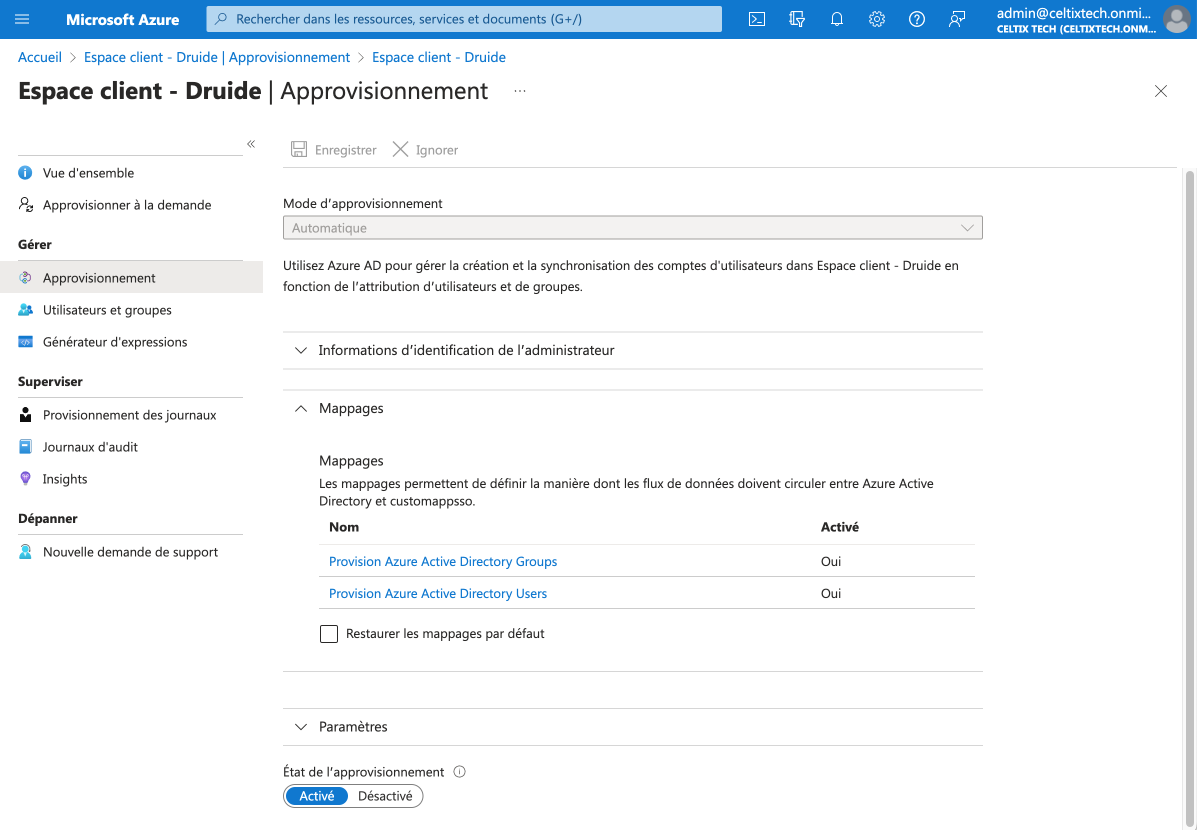This screenshot has height=830, width=1197.
Task: Open the feedback icon in the top bar
Action: [957, 19]
